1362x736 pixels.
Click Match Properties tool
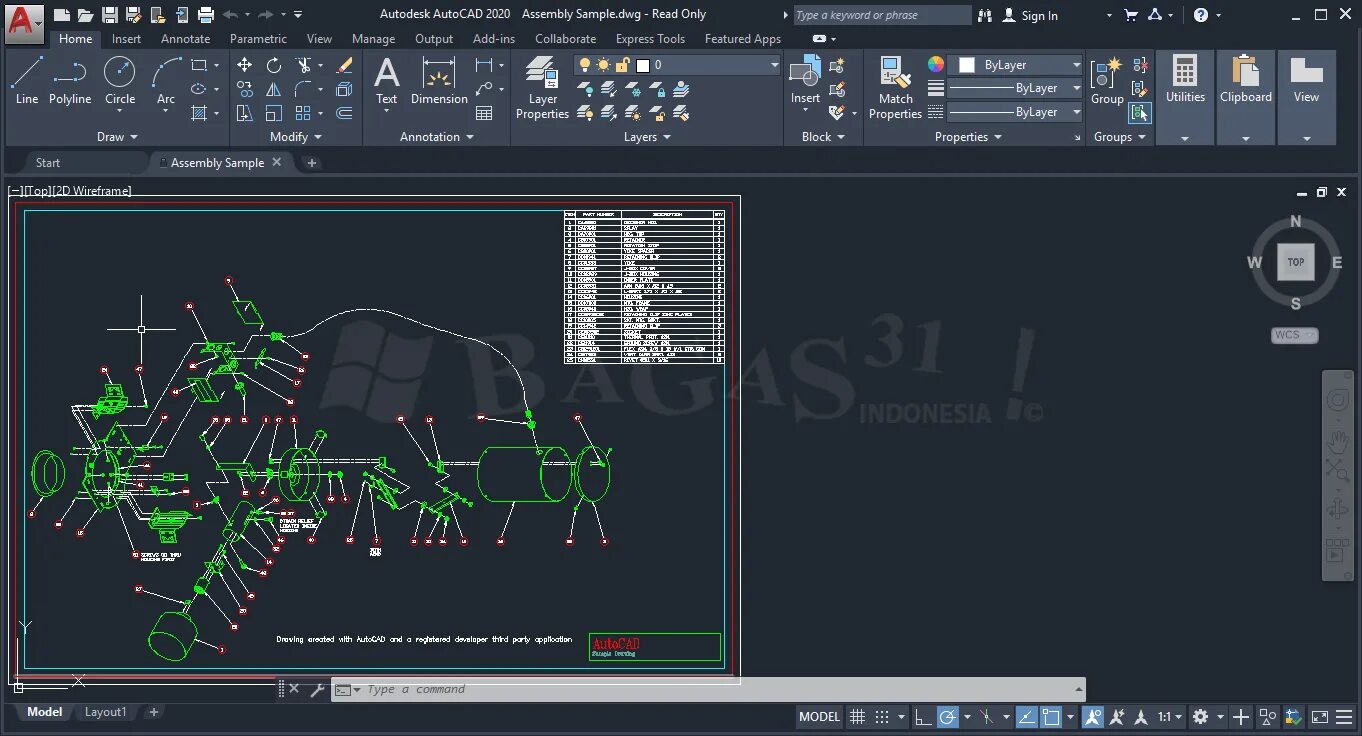(895, 88)
